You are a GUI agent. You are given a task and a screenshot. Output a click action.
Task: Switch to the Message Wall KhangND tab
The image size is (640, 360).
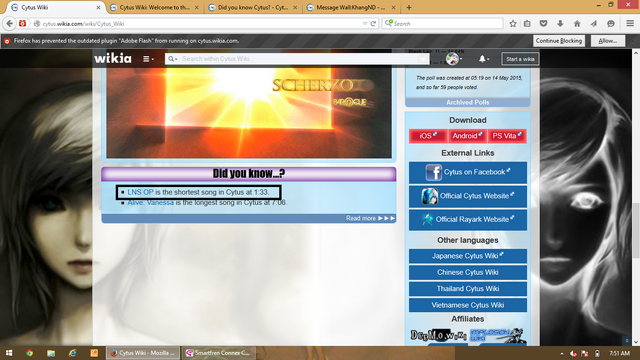(x=351, y=7)
